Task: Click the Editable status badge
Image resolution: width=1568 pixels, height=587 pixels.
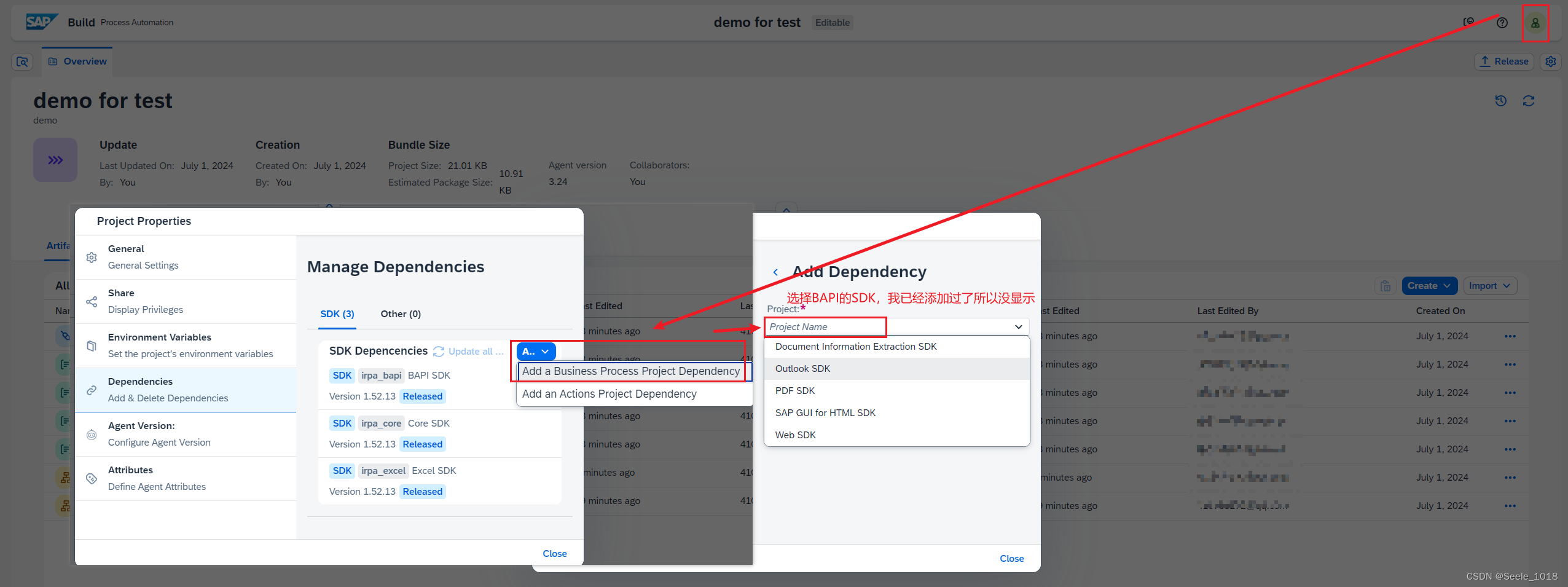Action: pyautogui.click(x=833, y=23)
